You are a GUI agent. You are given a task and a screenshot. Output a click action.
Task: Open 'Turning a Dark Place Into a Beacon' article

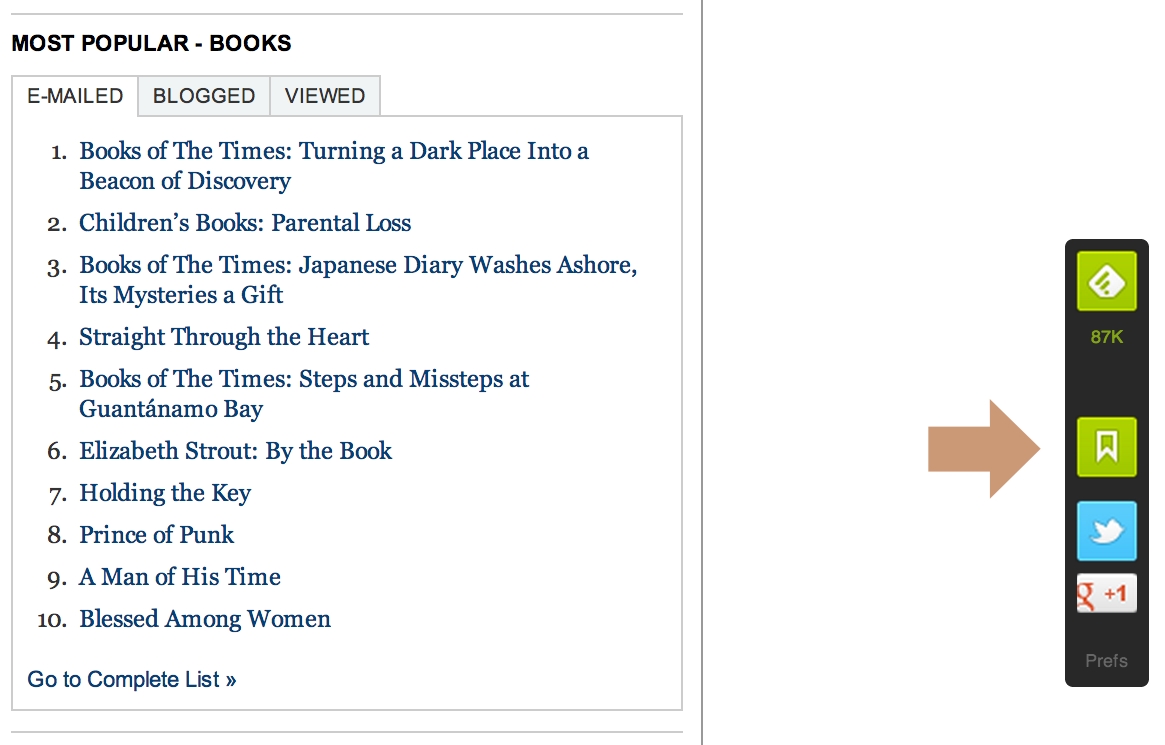point(334,152)
